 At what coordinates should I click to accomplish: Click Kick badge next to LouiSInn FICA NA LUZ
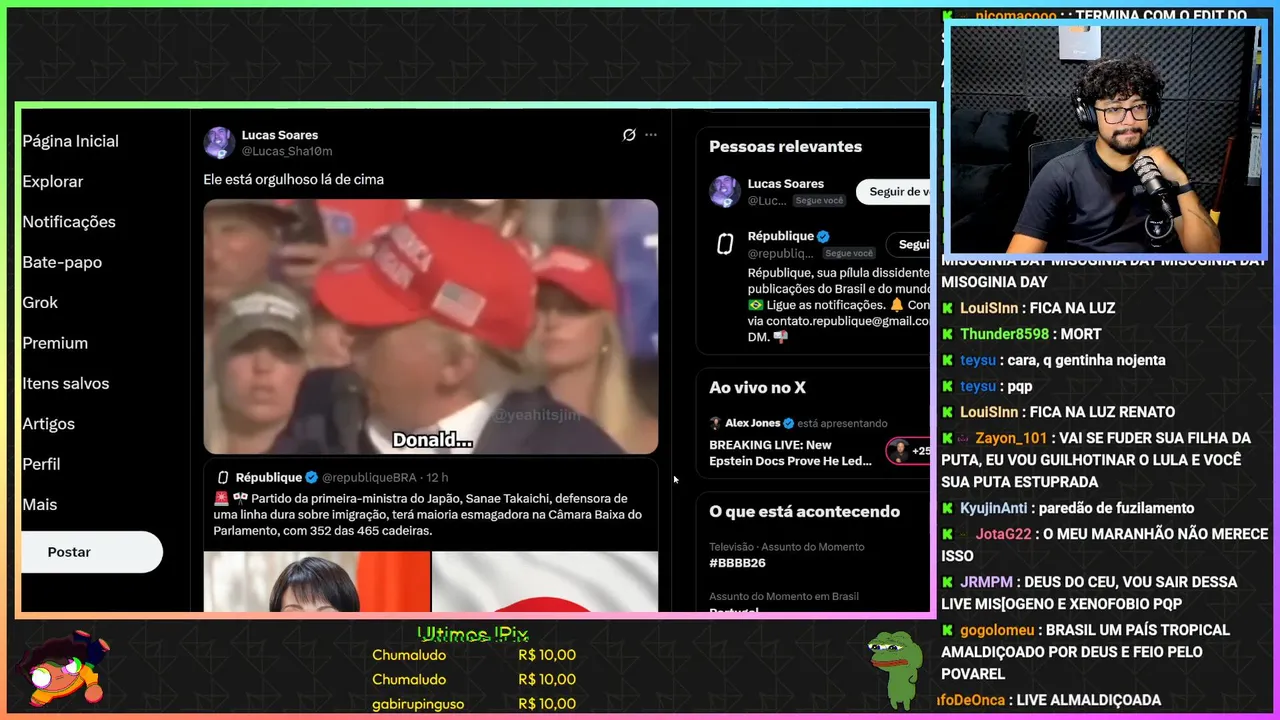click(x=947, y=308)
